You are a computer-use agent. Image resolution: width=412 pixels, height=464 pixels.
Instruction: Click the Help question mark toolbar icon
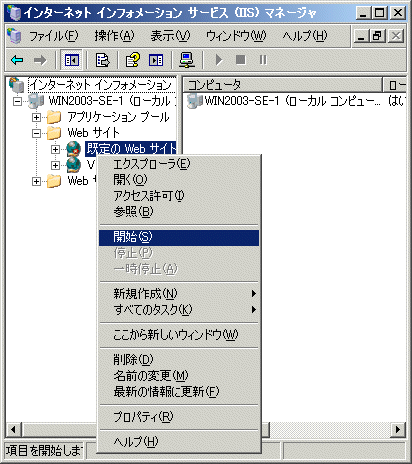pos(132,60)
